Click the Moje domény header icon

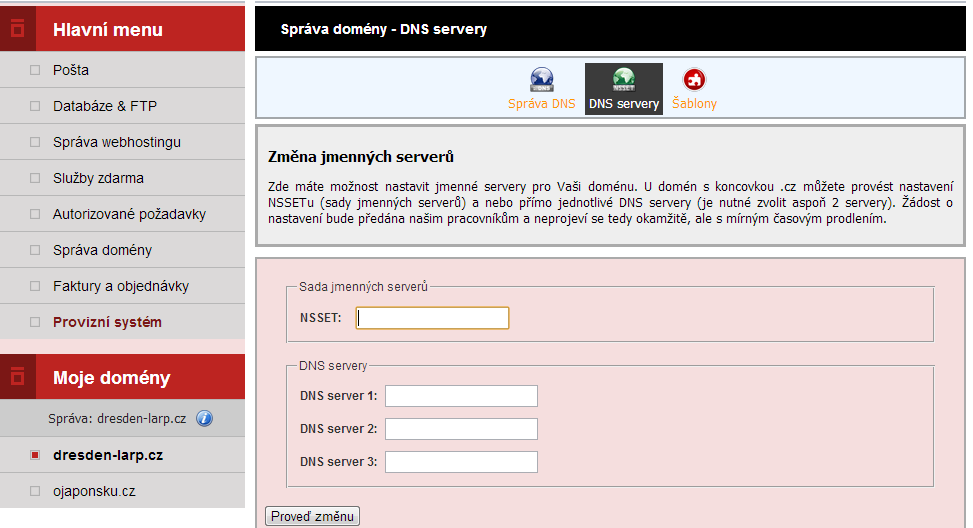[x=18, y=377]
